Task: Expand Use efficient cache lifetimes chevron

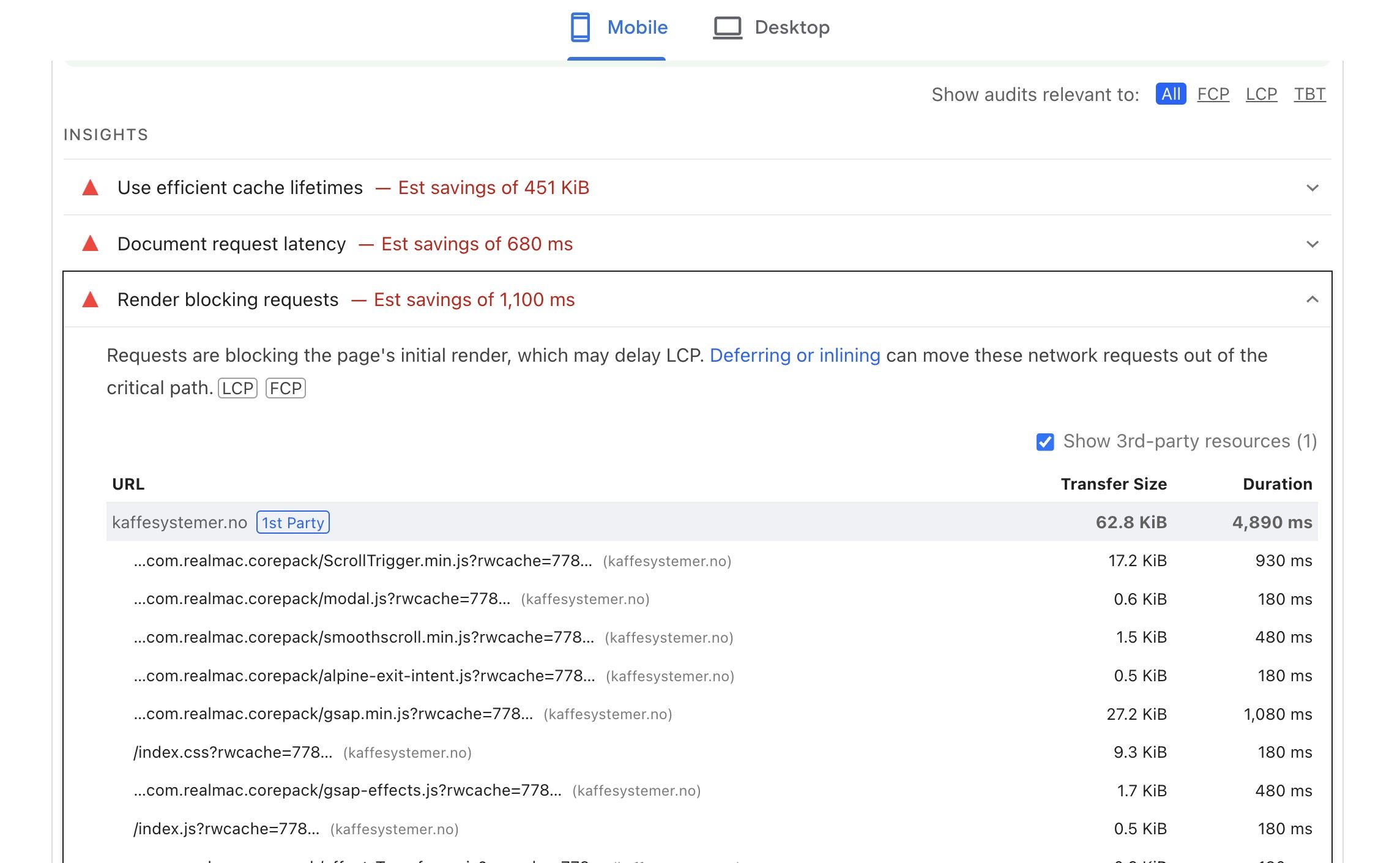Action: [1312, 188]
